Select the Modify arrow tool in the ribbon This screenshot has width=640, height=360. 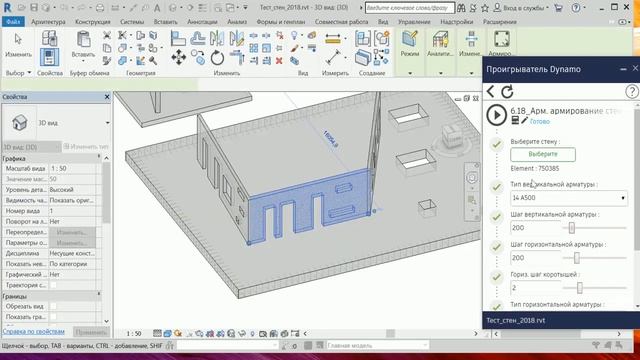tap(18, 39)
